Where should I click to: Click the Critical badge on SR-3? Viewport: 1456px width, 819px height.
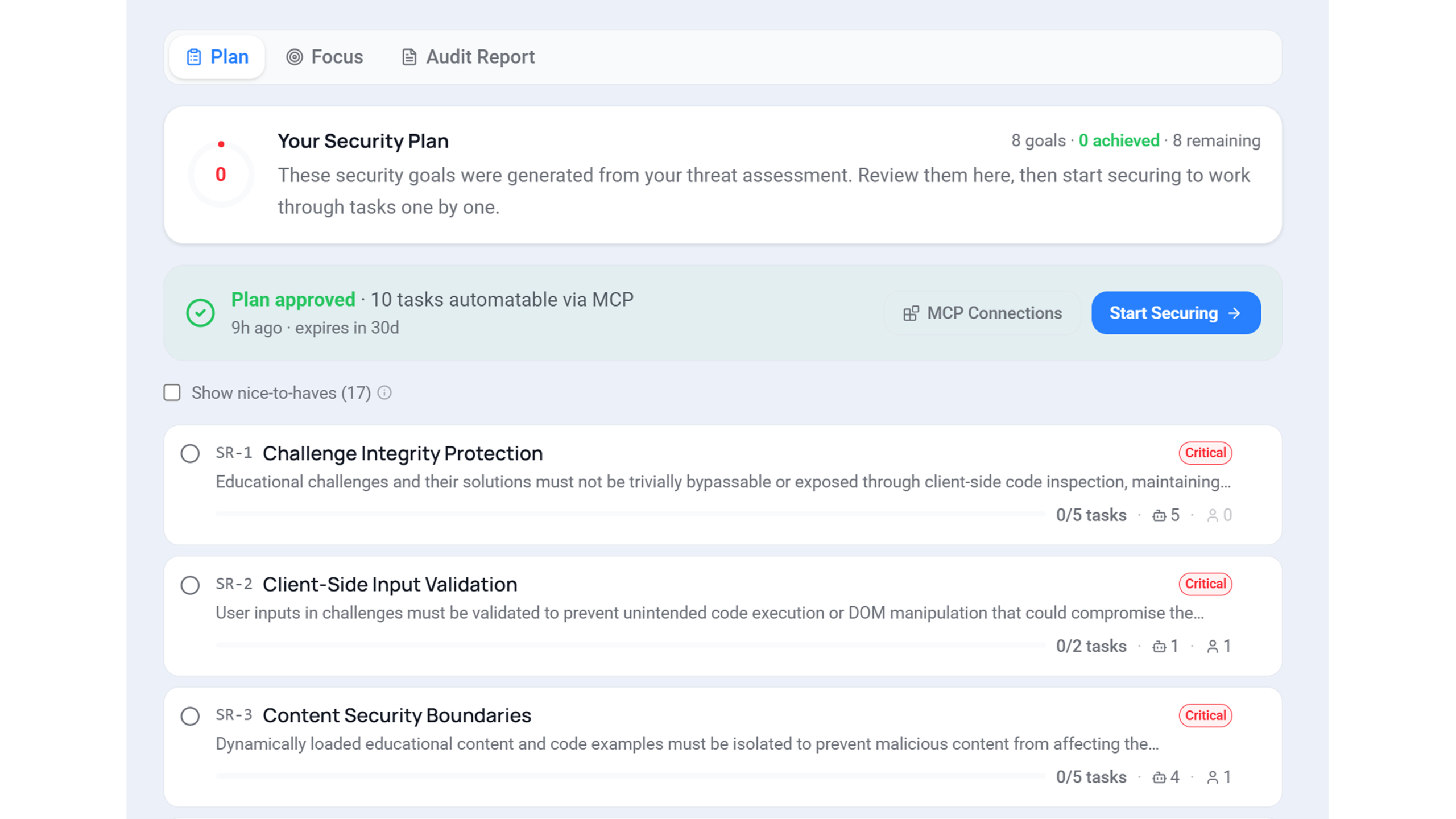coord(1205,715)
